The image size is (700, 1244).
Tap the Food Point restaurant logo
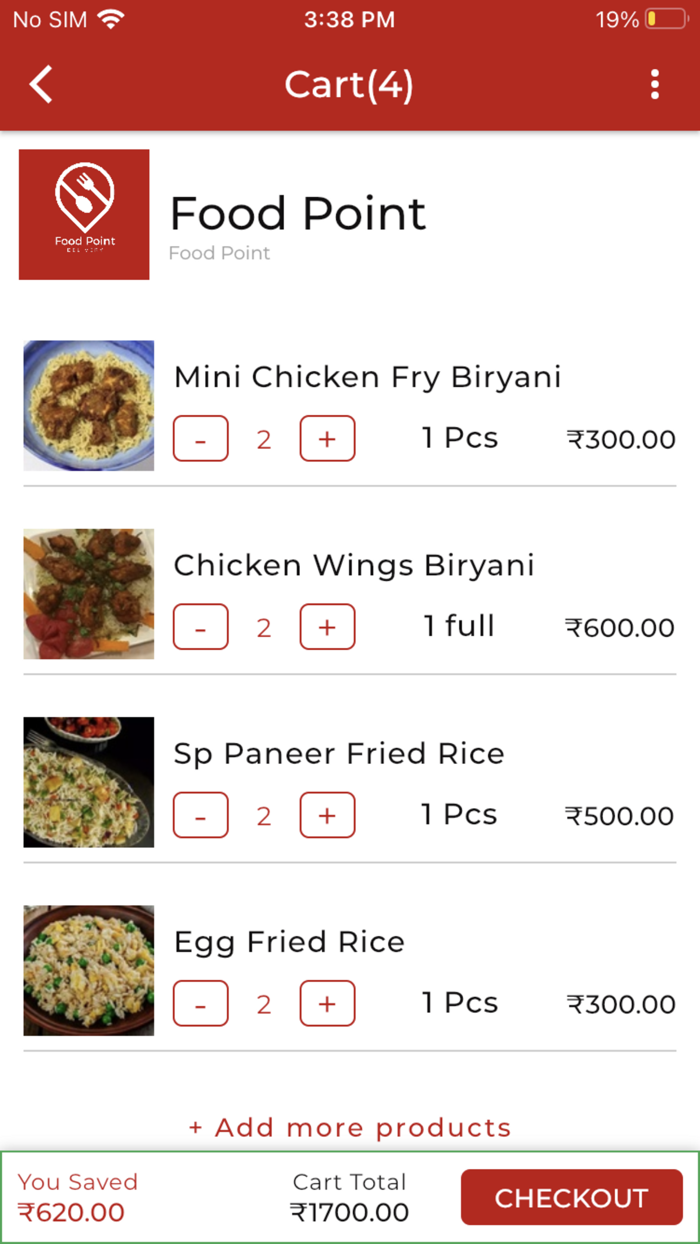(83, 214)
